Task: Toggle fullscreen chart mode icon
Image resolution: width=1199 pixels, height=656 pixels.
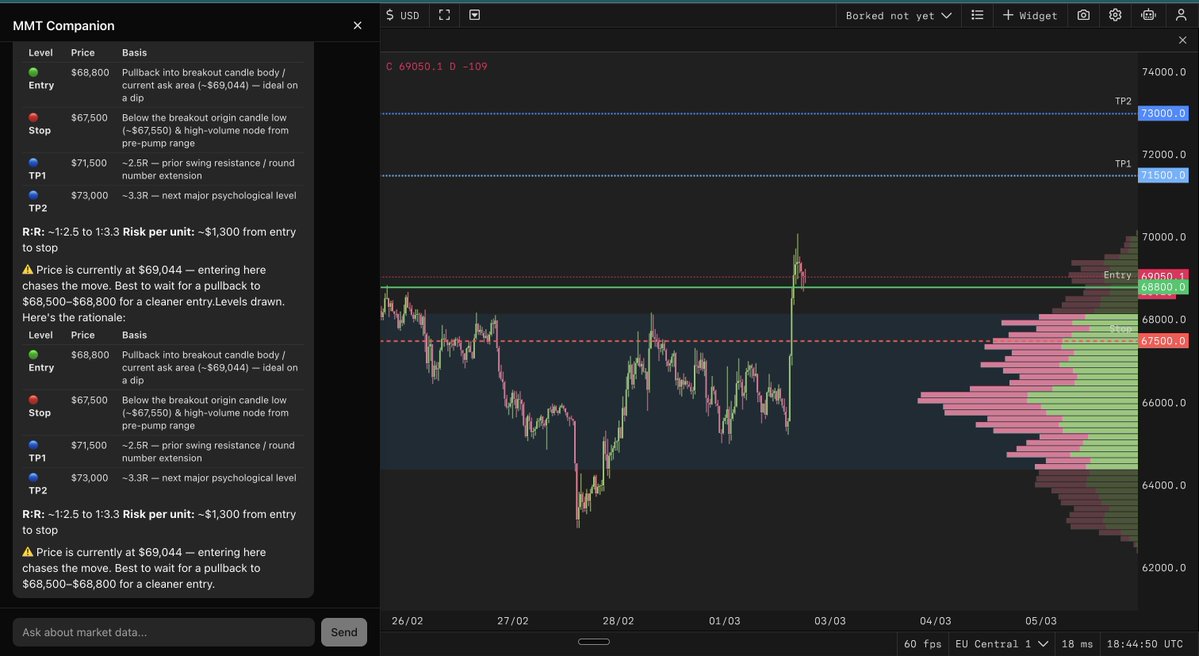Action: [444, 15]
